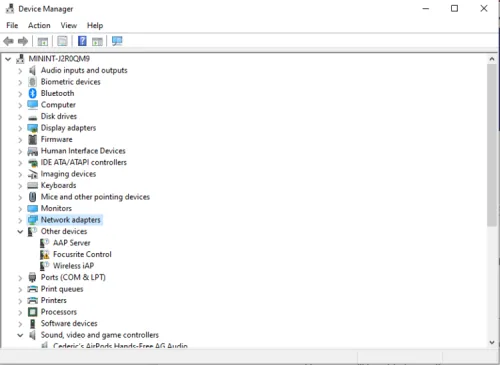Click the Printers icon

click(32, 301)
